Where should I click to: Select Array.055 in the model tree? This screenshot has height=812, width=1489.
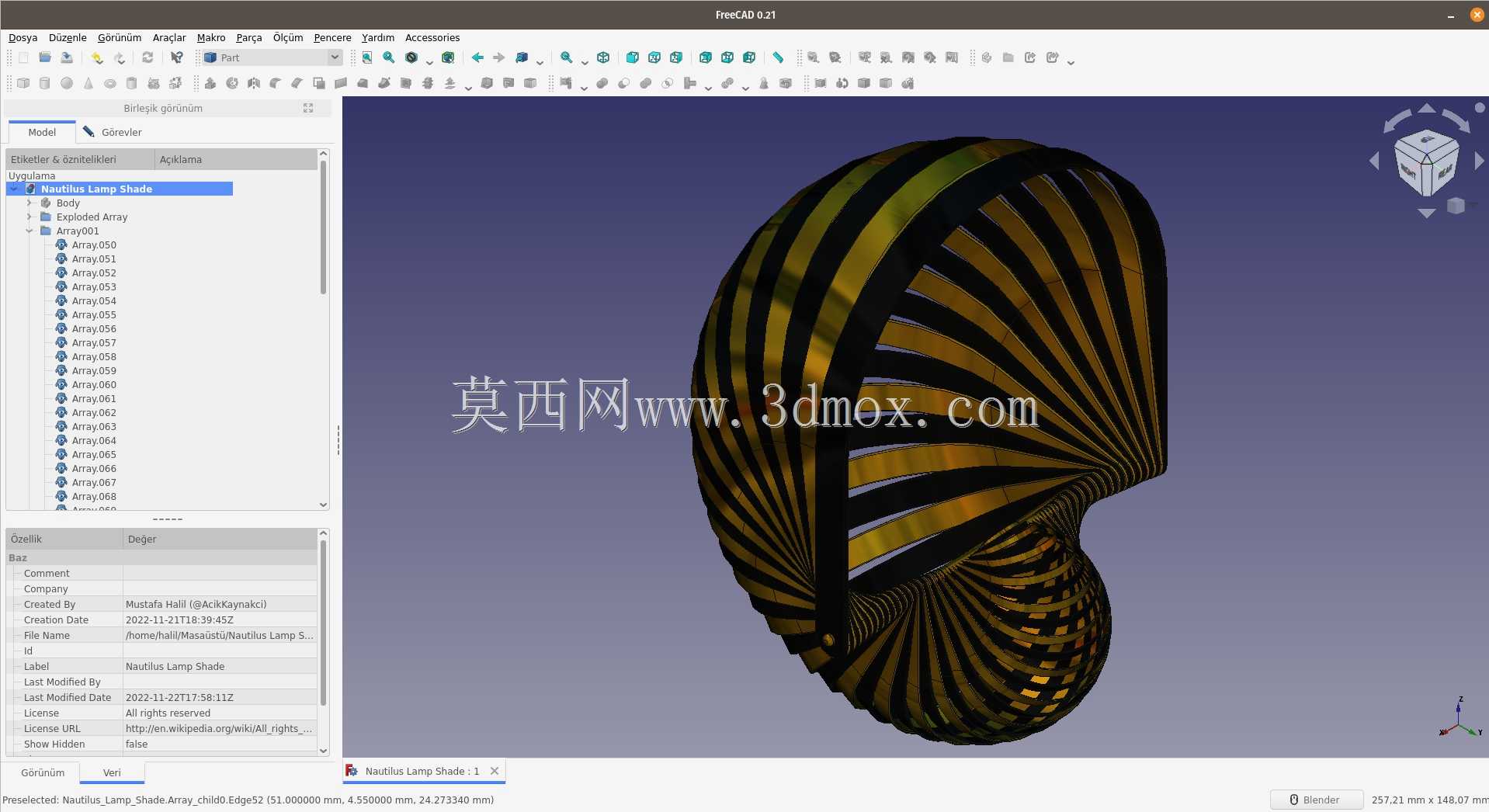pos(94,314)
